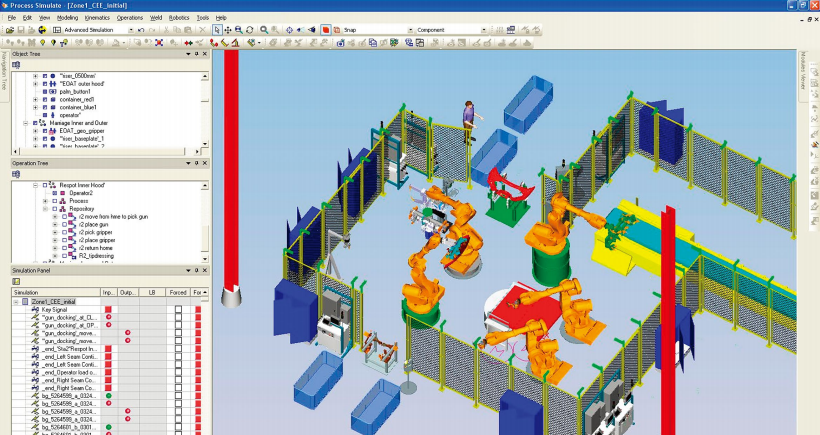Collapse the 'Respot Inner Hood' operation node

[x=36, y=185]
